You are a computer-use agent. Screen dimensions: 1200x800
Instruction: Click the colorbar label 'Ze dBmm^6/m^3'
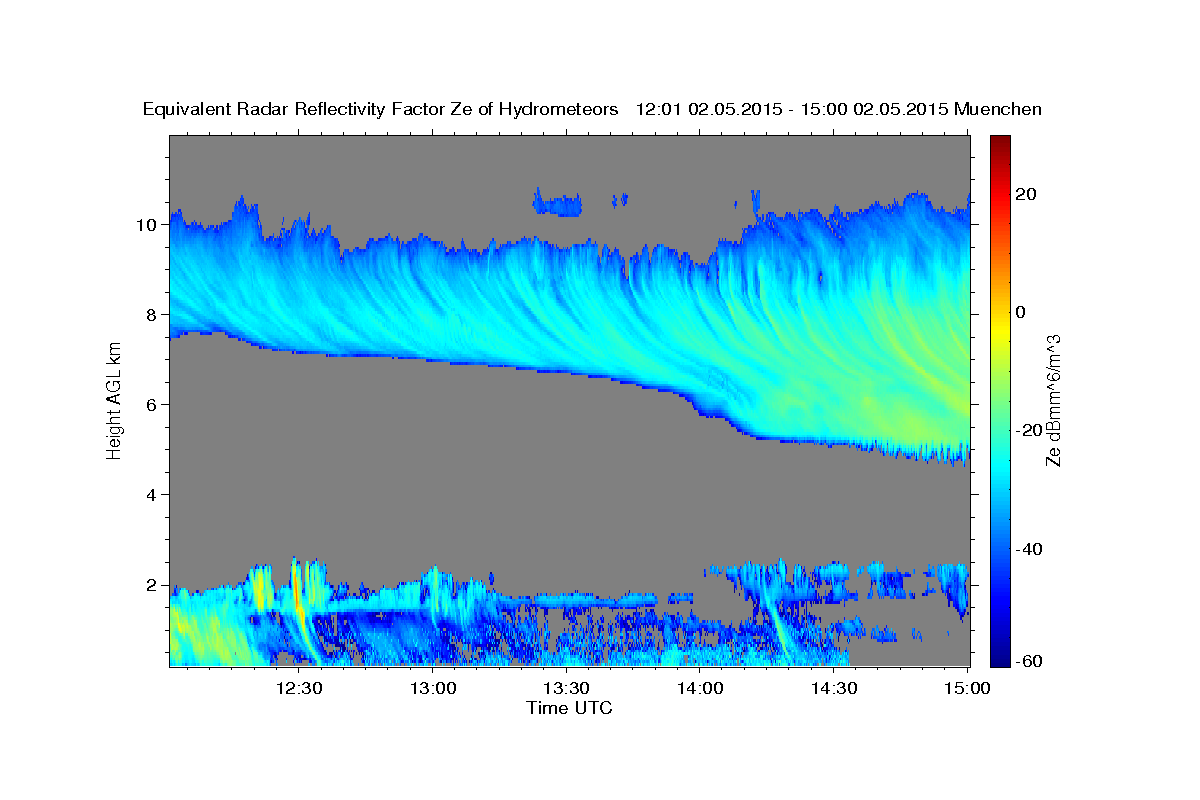[1053, 401]
